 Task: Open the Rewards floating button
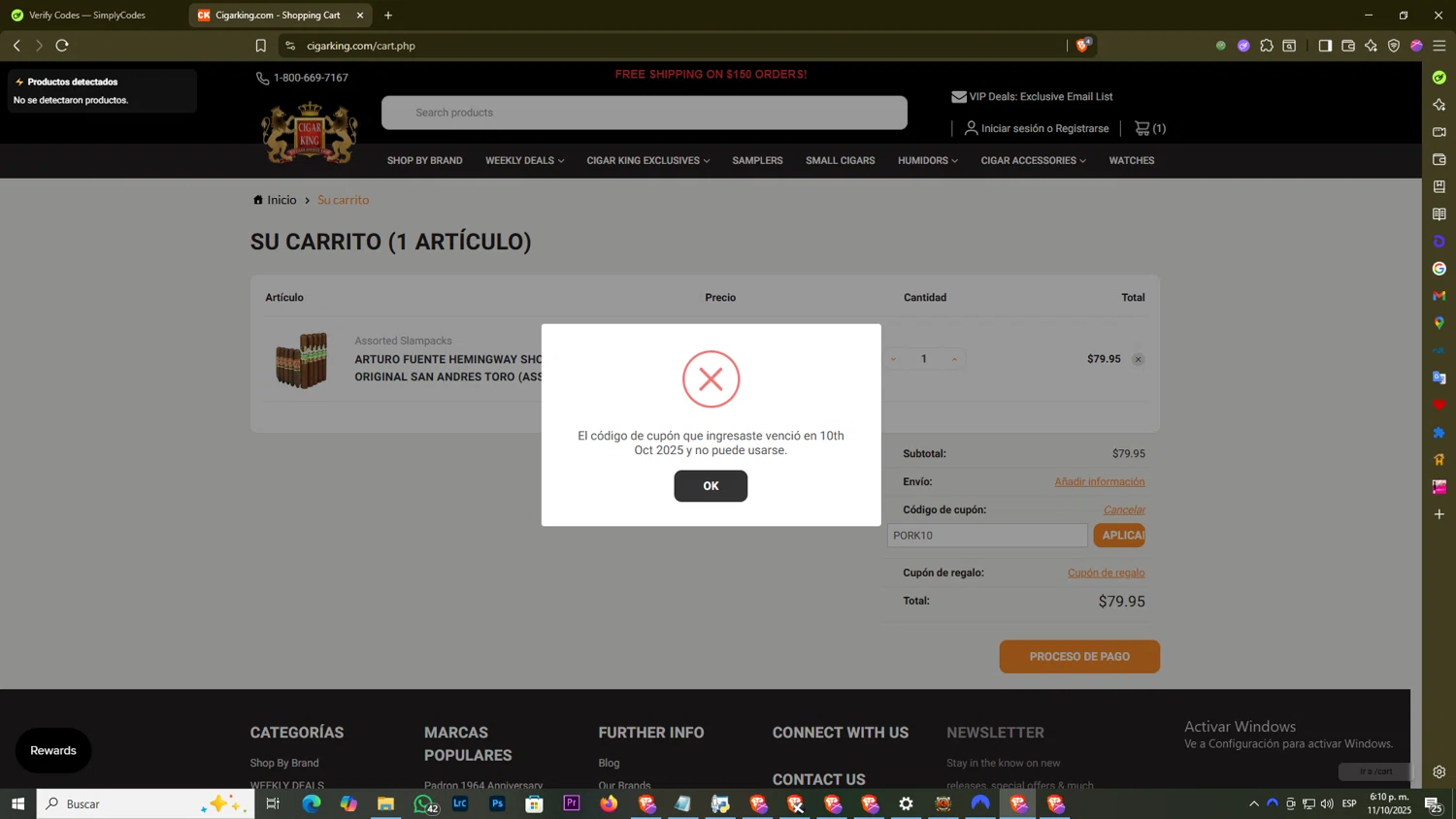53,750
